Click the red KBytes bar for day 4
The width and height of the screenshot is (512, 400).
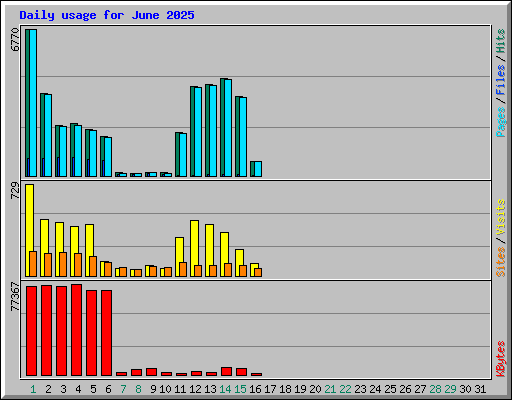[76, 330]
